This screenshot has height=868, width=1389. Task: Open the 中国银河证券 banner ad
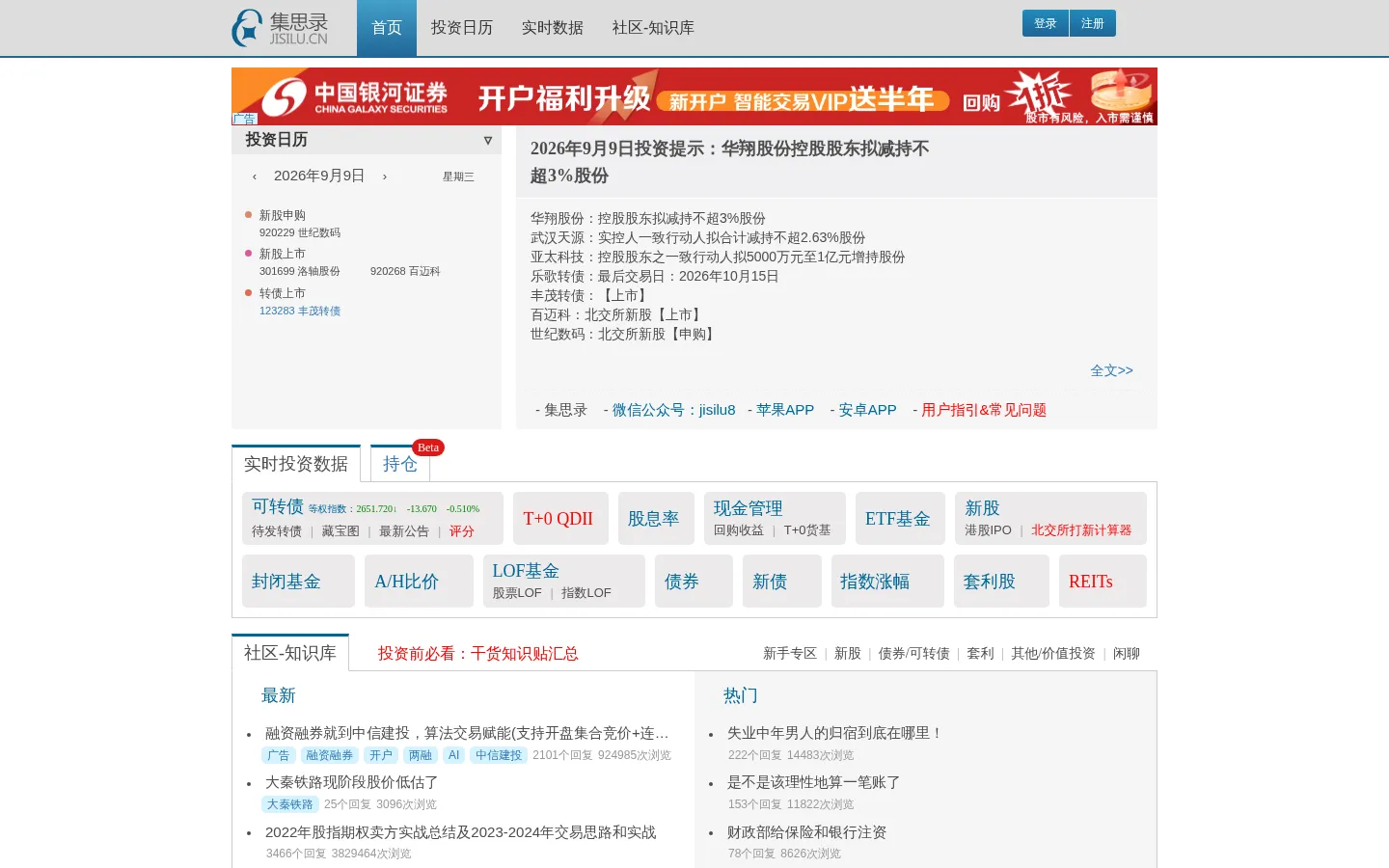pyautogui.click(x=694, y=96)
